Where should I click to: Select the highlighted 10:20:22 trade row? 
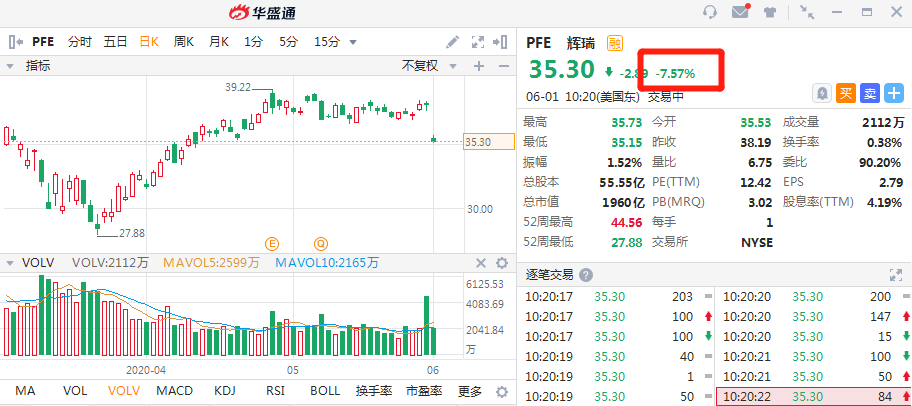pos(813,397)
